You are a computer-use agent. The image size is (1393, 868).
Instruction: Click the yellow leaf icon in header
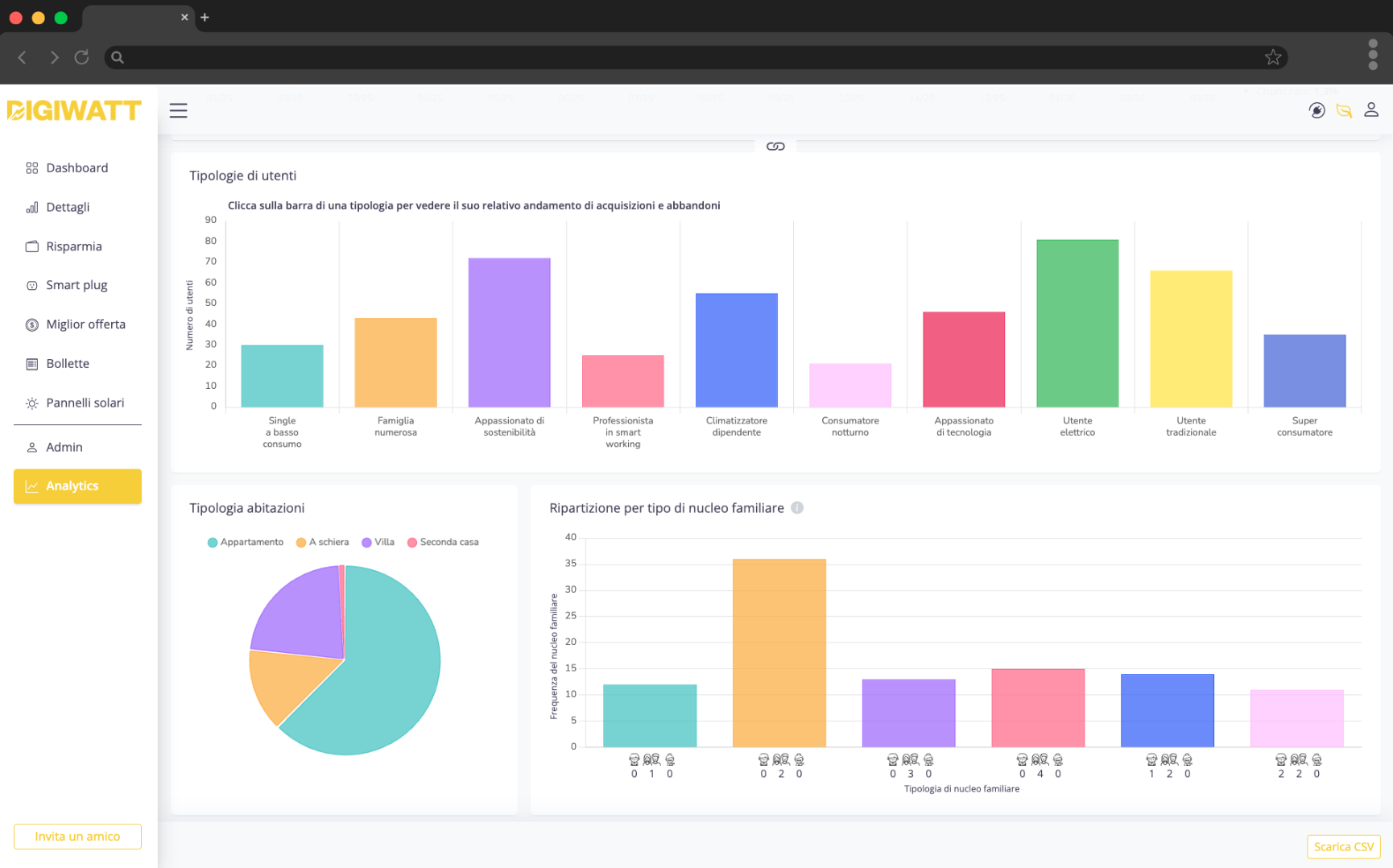tap(1344, 111)
